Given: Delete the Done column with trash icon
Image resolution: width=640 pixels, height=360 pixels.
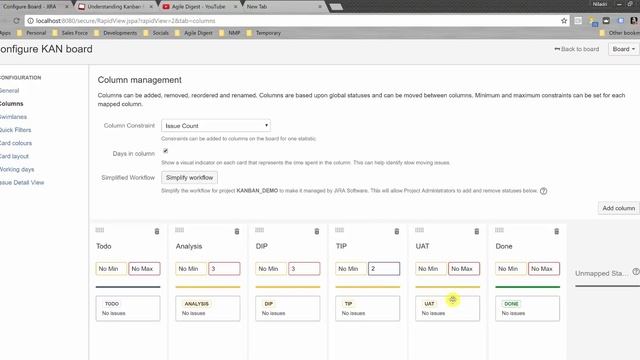Looking at the screenshot, I should [557, 231].
